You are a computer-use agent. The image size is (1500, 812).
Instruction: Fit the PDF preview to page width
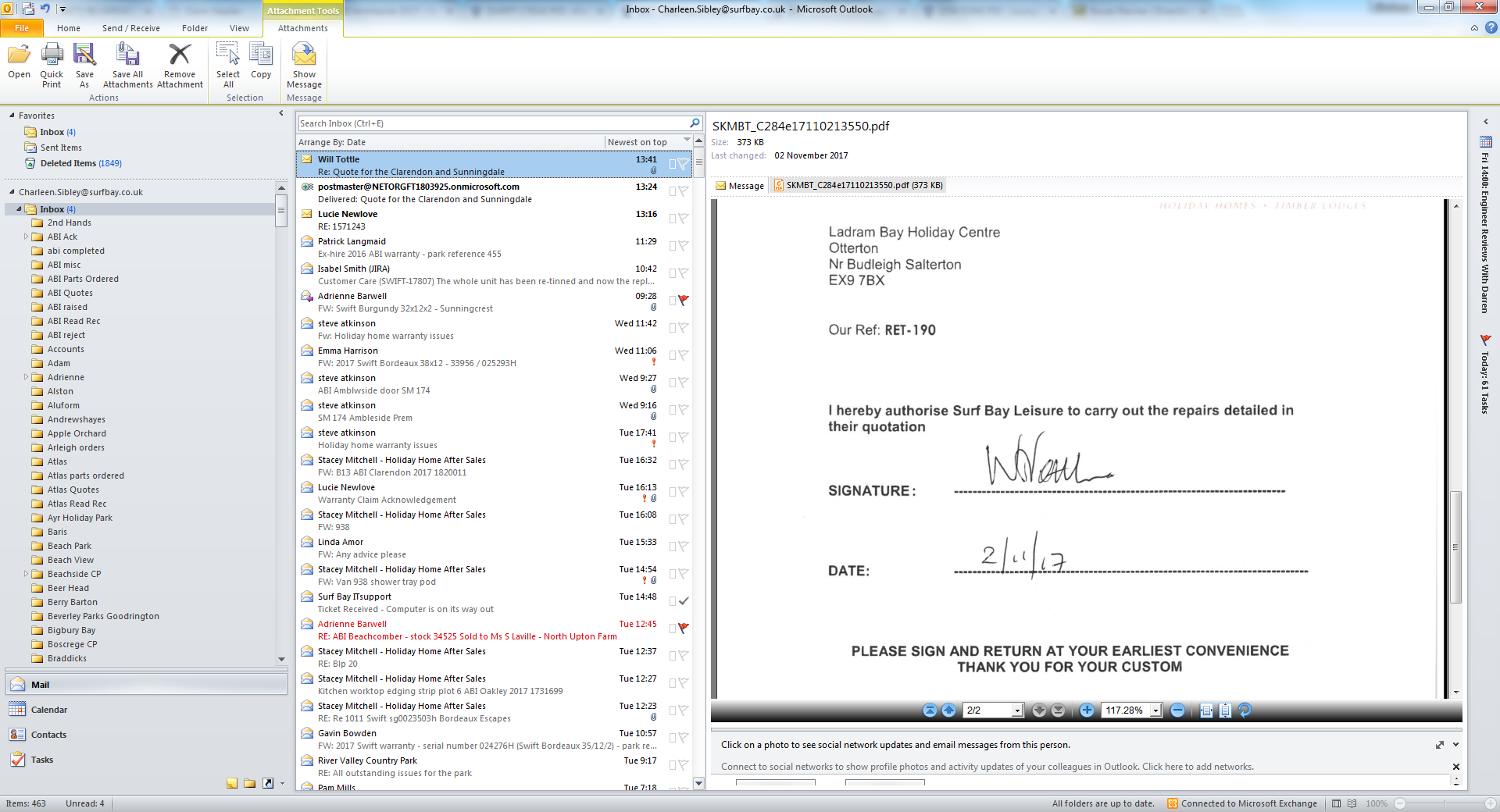[x=1206, y=710]
